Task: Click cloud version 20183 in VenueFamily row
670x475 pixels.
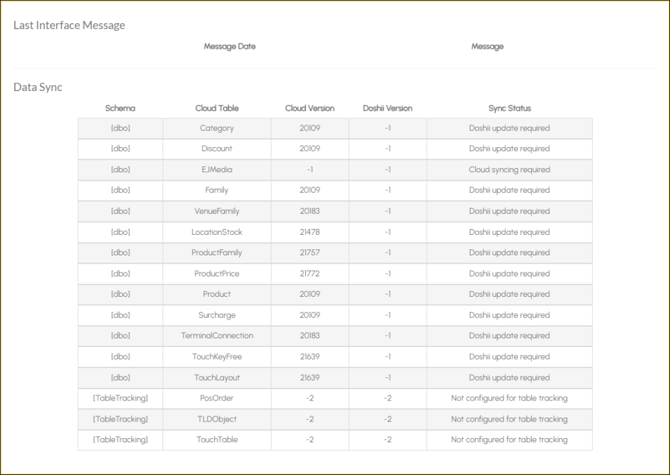Action: (310, 211)
